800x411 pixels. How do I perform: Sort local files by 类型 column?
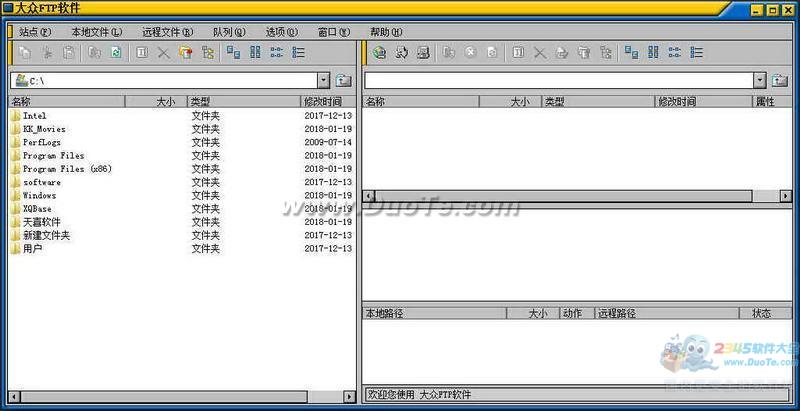[244, 101]
